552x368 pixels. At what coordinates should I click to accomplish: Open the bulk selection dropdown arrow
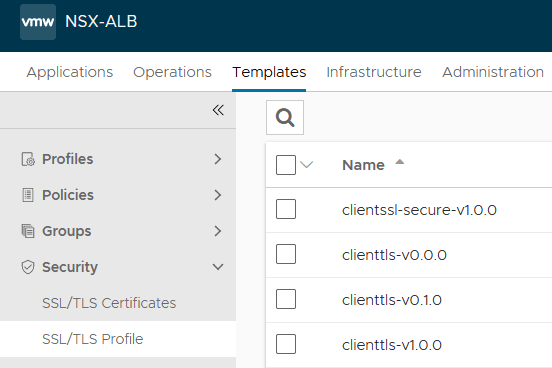tap(307, 164)
